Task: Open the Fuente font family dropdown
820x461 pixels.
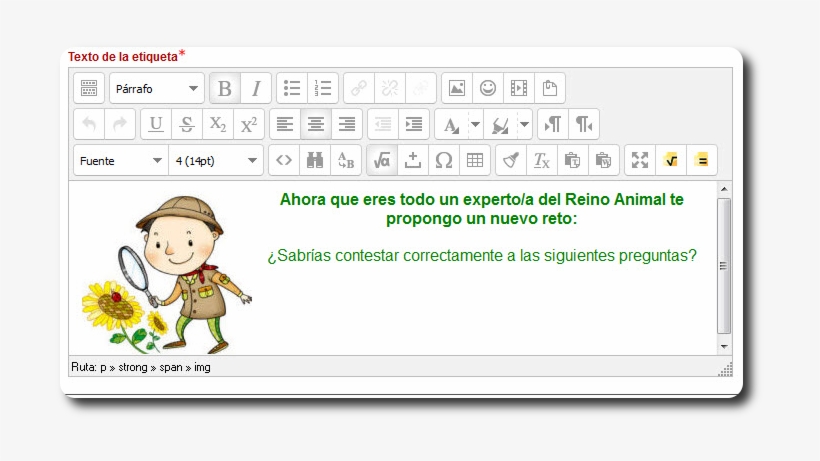Action: tap(120, 160)
